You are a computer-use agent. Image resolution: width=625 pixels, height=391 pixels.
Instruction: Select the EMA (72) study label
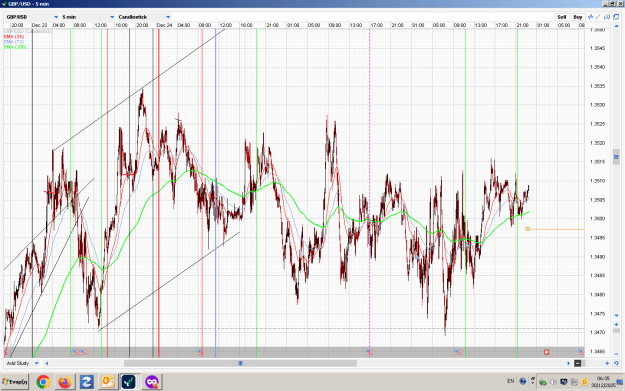(14, 42)
